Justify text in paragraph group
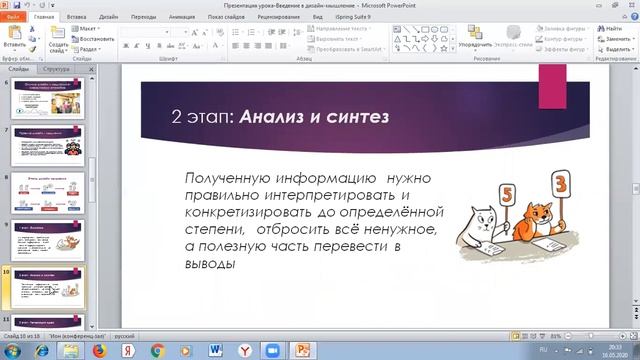 click(x=268, y=46)
